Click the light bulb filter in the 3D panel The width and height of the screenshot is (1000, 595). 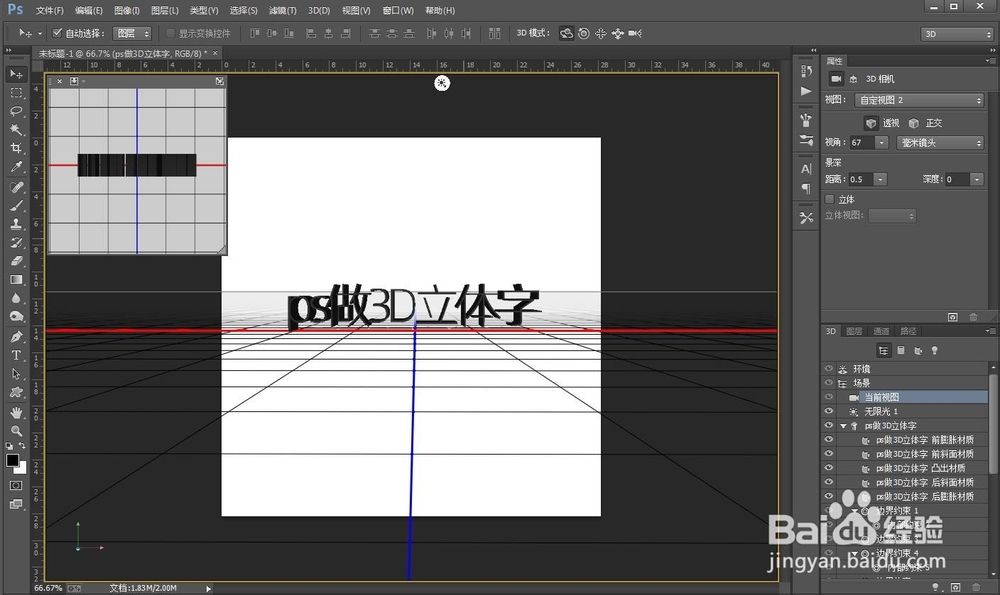pos(934,350)
